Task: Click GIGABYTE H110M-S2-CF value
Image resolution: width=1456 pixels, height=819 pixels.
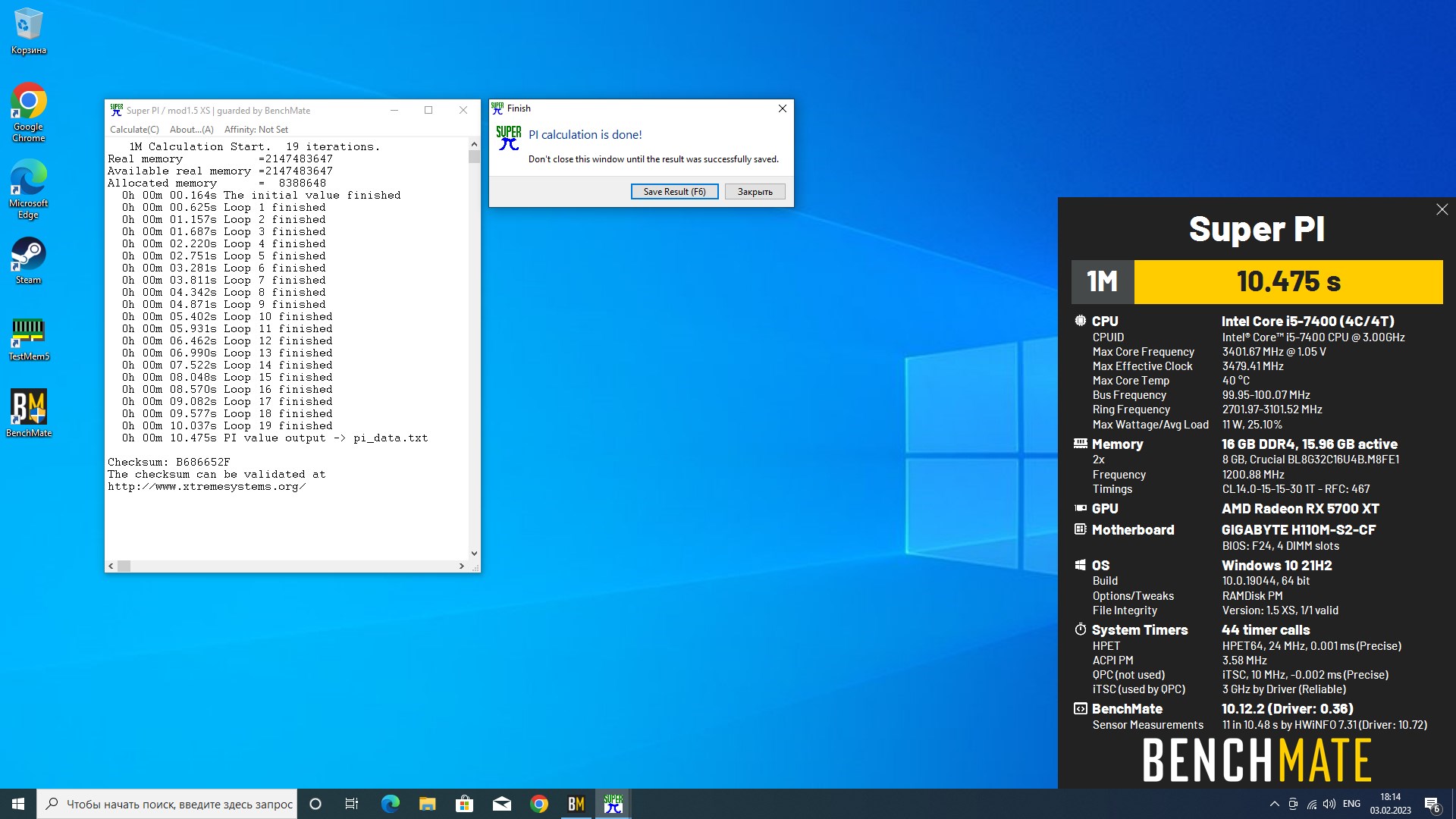Action: point(1298,530)
